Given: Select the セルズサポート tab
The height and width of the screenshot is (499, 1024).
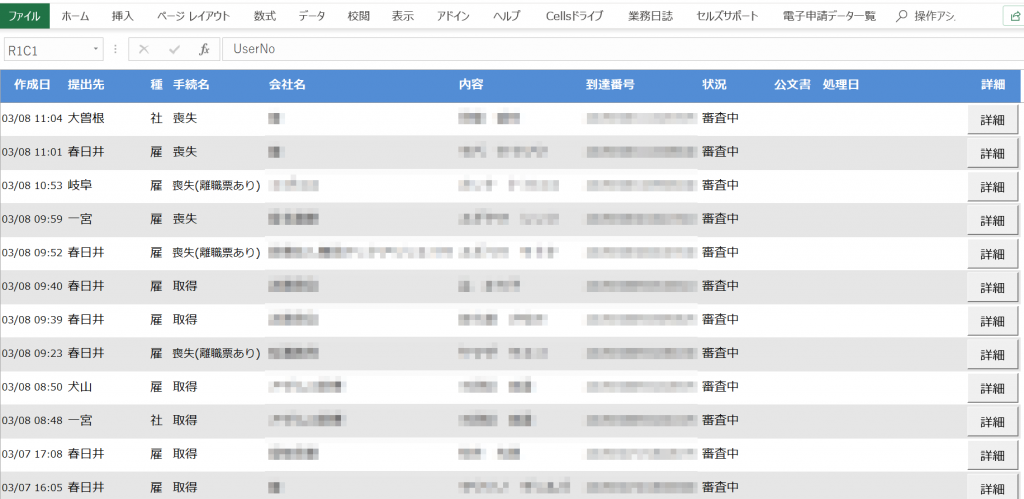Looking at the screenshot, I should (728, 16).
